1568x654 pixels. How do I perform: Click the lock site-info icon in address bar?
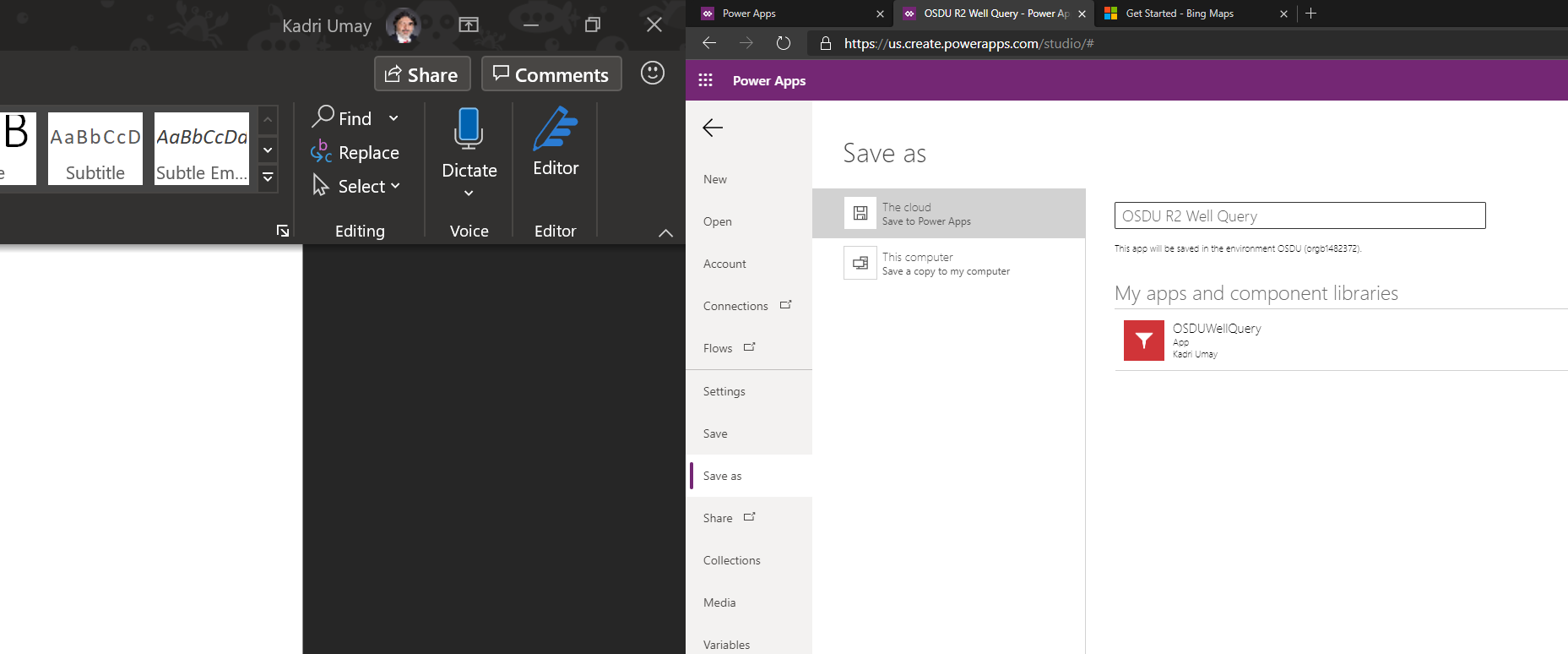[x=826, y=43]
